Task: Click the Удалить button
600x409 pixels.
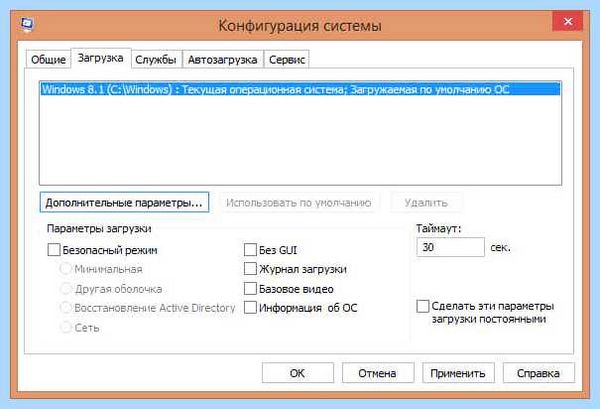Action: click(426, 202)
